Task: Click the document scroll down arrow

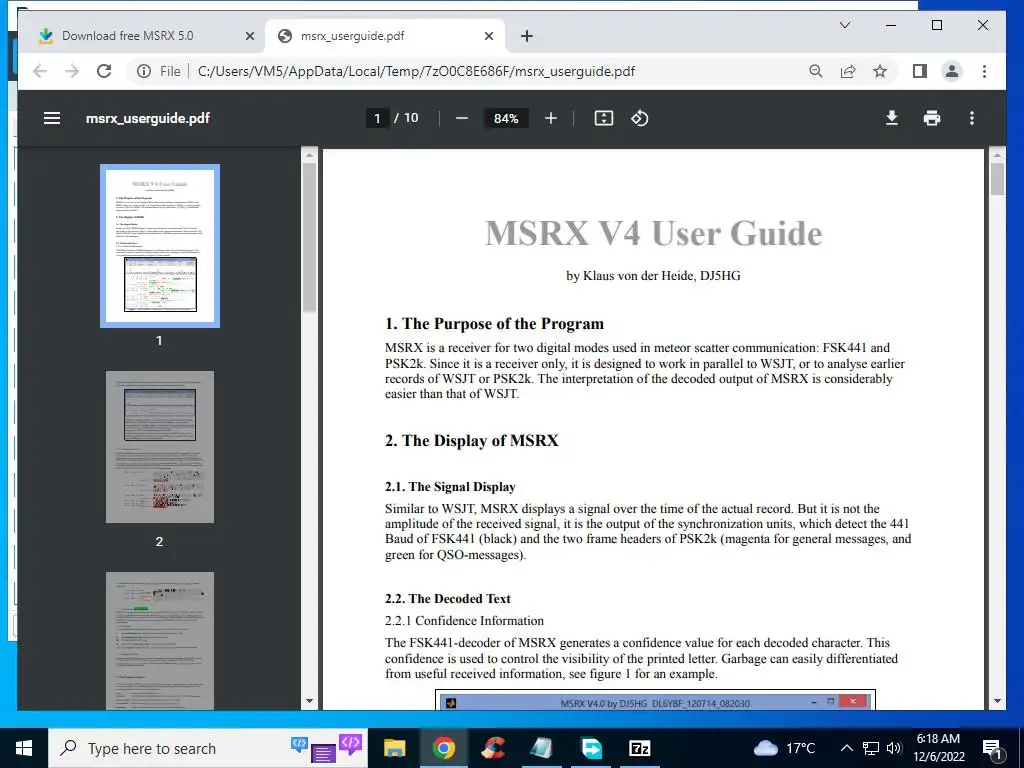Action: pos(997,701)
